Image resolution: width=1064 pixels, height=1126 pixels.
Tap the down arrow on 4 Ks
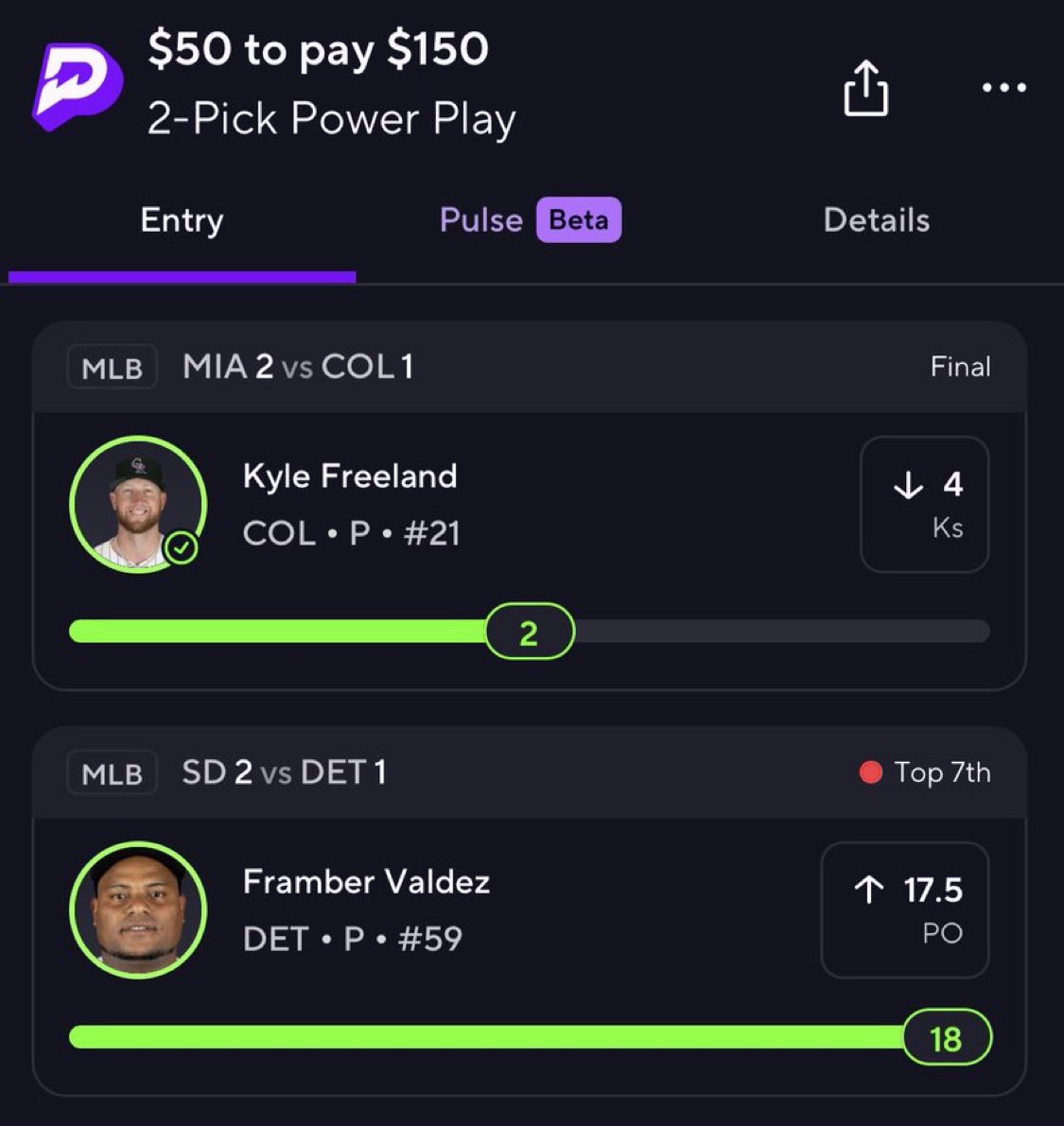pyautogui.click(x=908, y=485)
